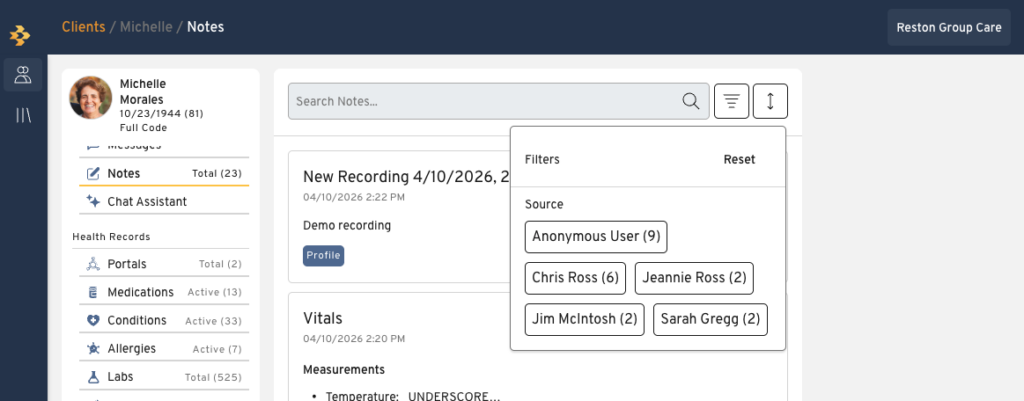Open Allergies health record

tap(164, 349)
